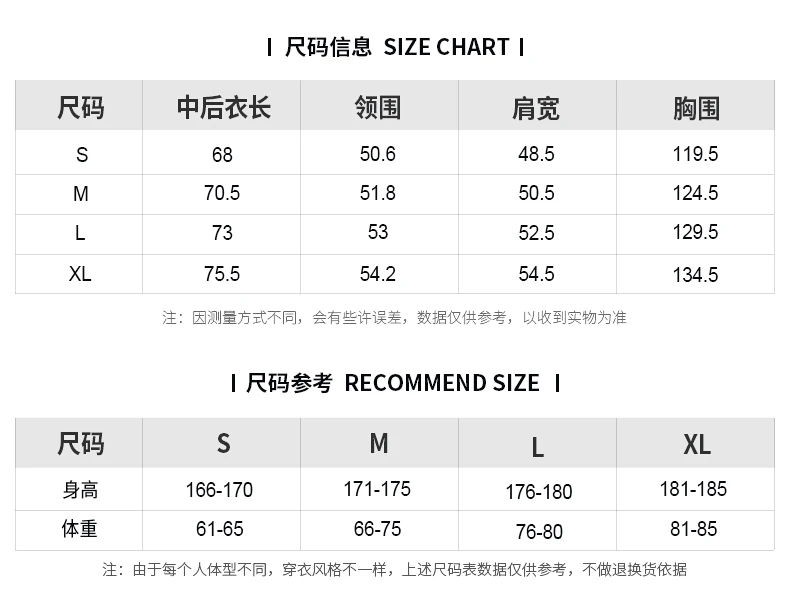Click the 70.5 length cell for size M
Image resolution: width=790 pixels, height=601 pixels.
coord(222,194)
